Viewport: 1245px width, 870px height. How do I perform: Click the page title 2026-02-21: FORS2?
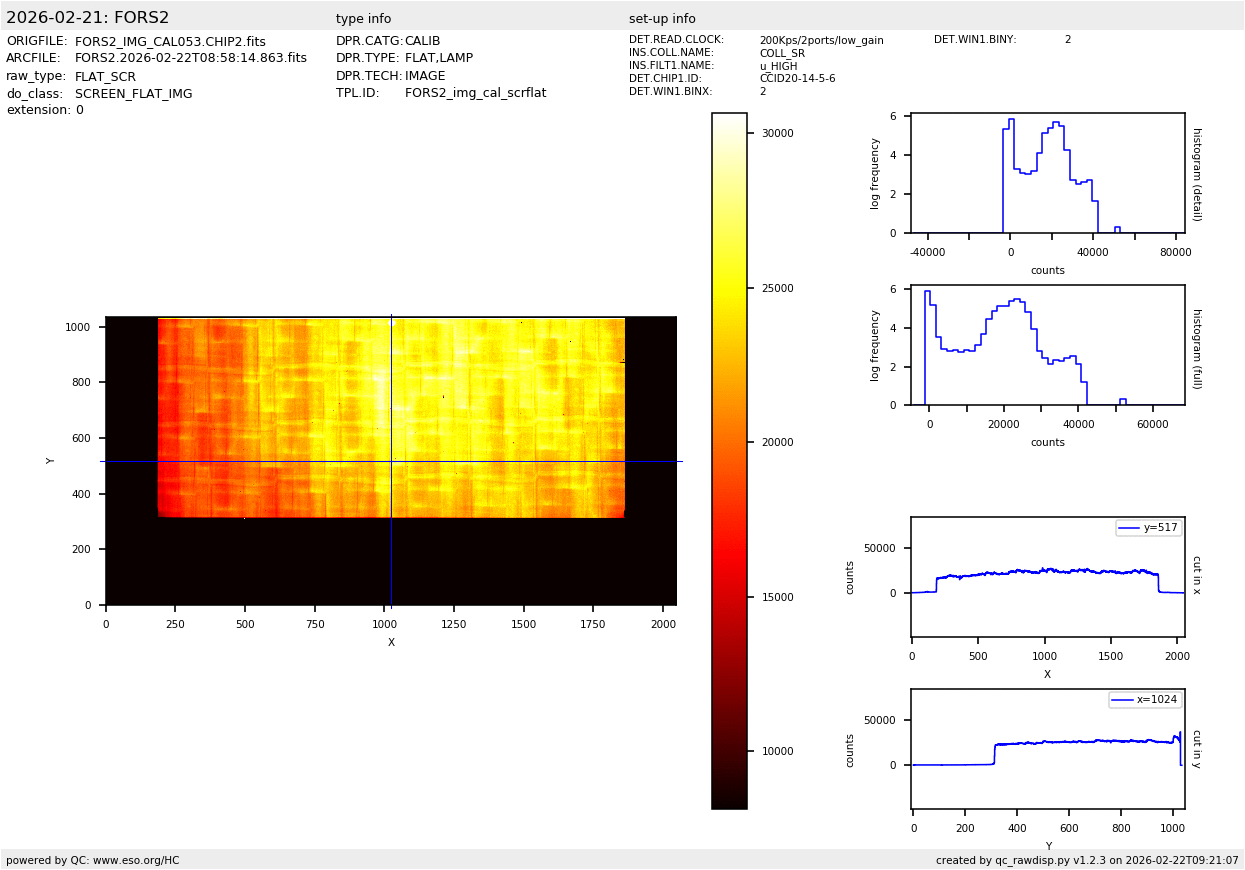[x=88, y=18]
